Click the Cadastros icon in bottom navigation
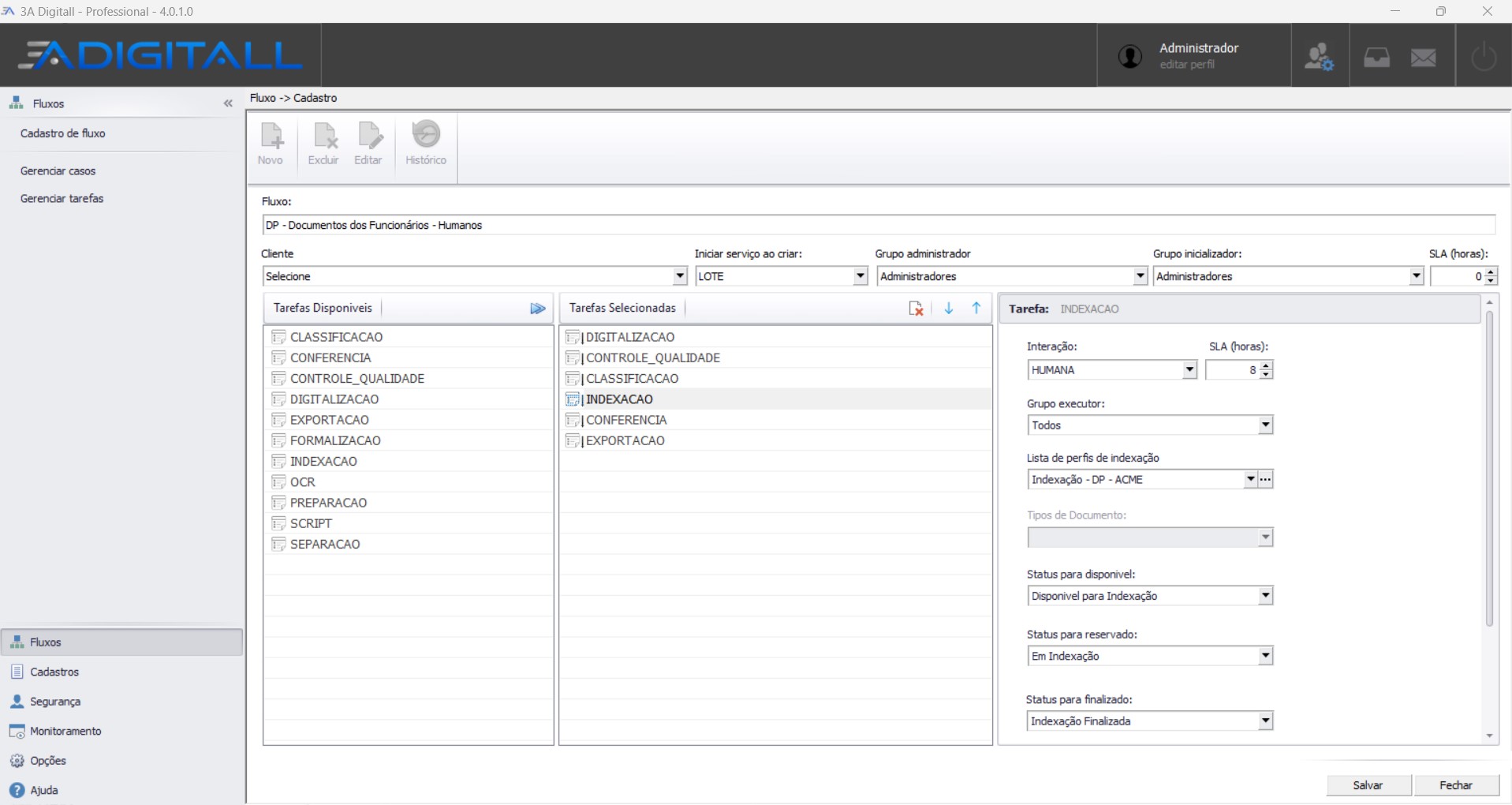1512x805 pixels. pos(17,672)
